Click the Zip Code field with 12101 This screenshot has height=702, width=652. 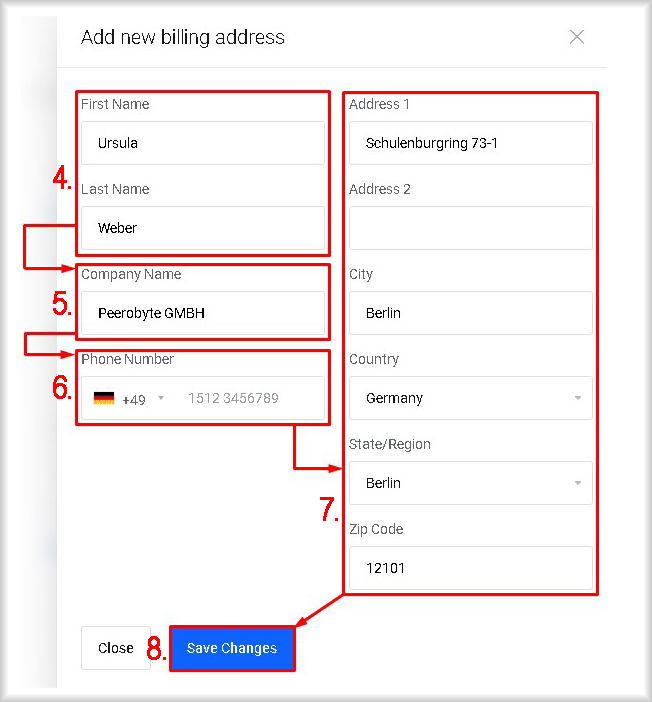(x=471, y=568)
